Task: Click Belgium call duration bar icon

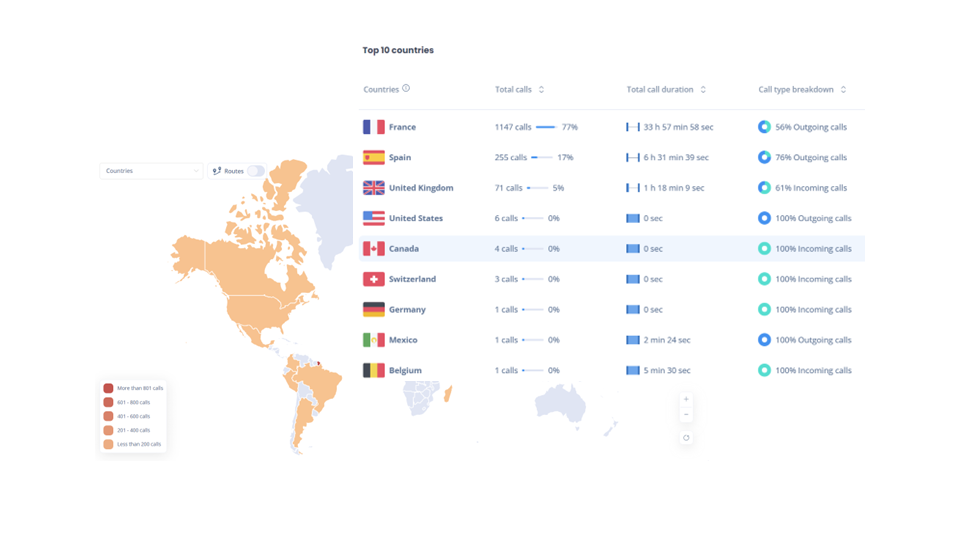Action: [632, 370]
